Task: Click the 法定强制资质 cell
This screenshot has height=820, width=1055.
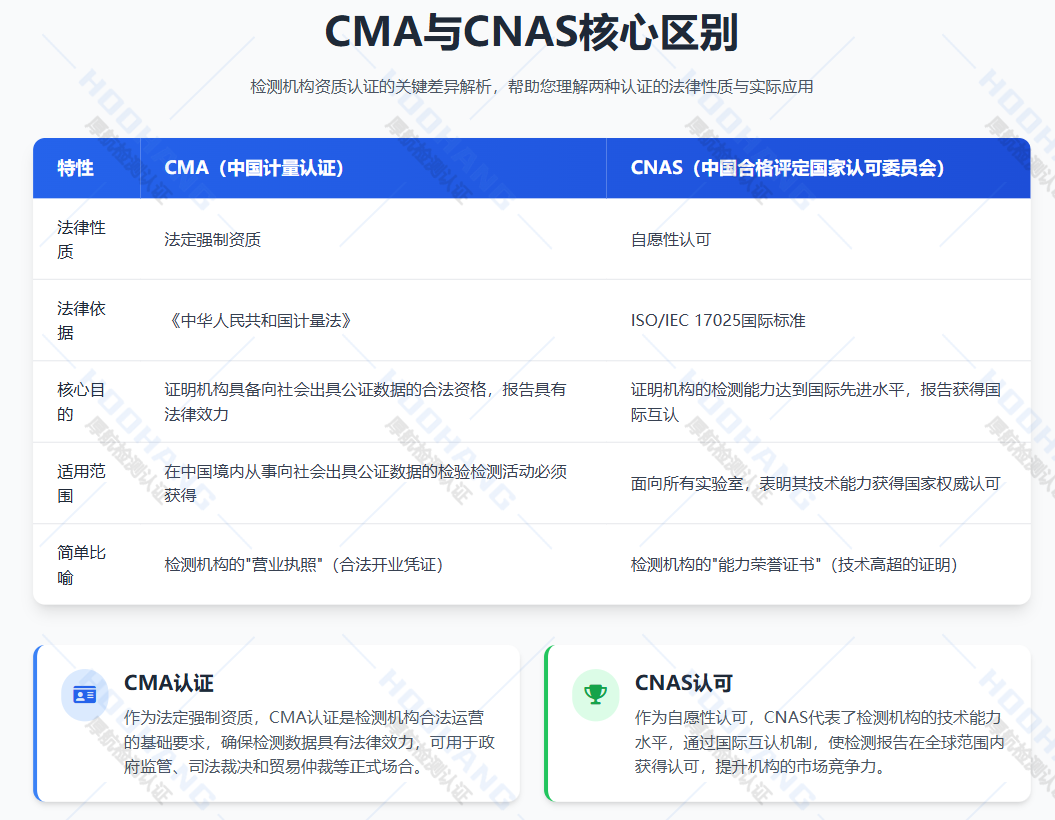Action: point(213,240)
